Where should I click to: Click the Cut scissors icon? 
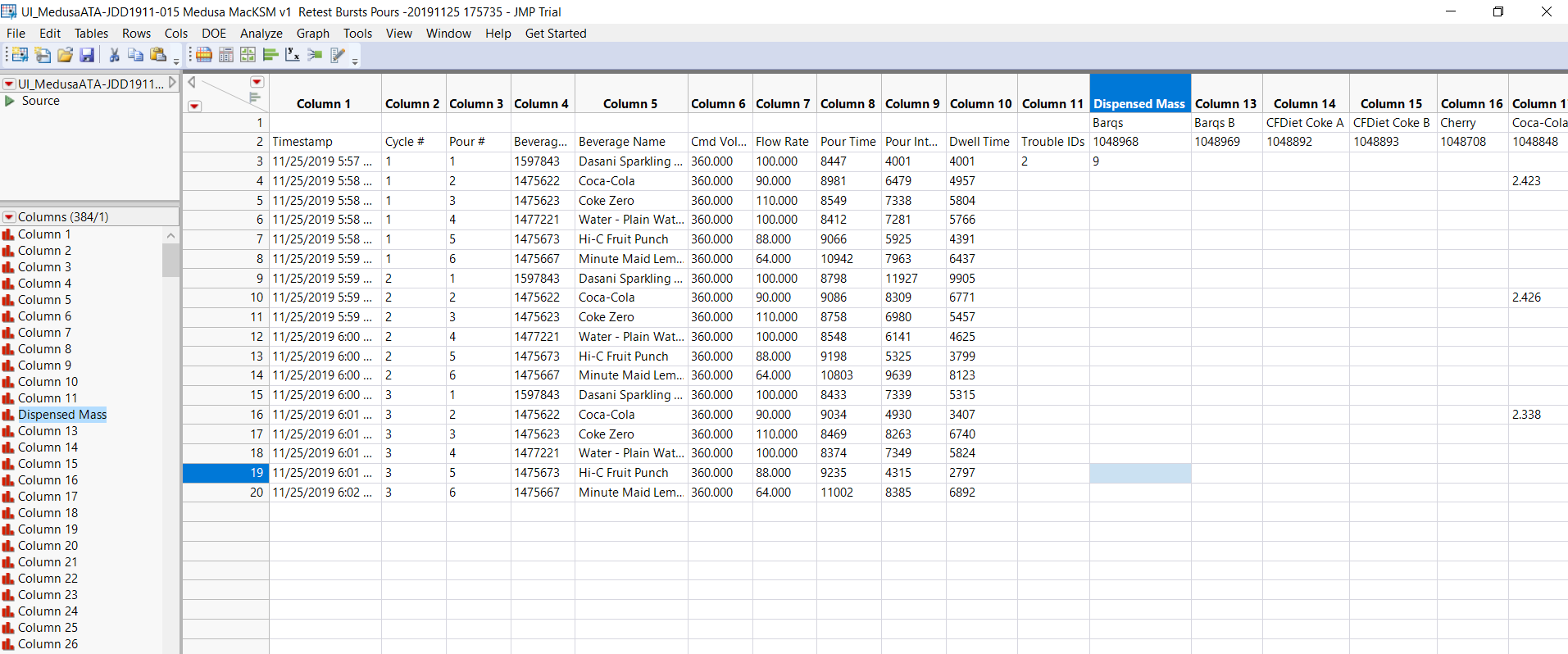(114, 55)
